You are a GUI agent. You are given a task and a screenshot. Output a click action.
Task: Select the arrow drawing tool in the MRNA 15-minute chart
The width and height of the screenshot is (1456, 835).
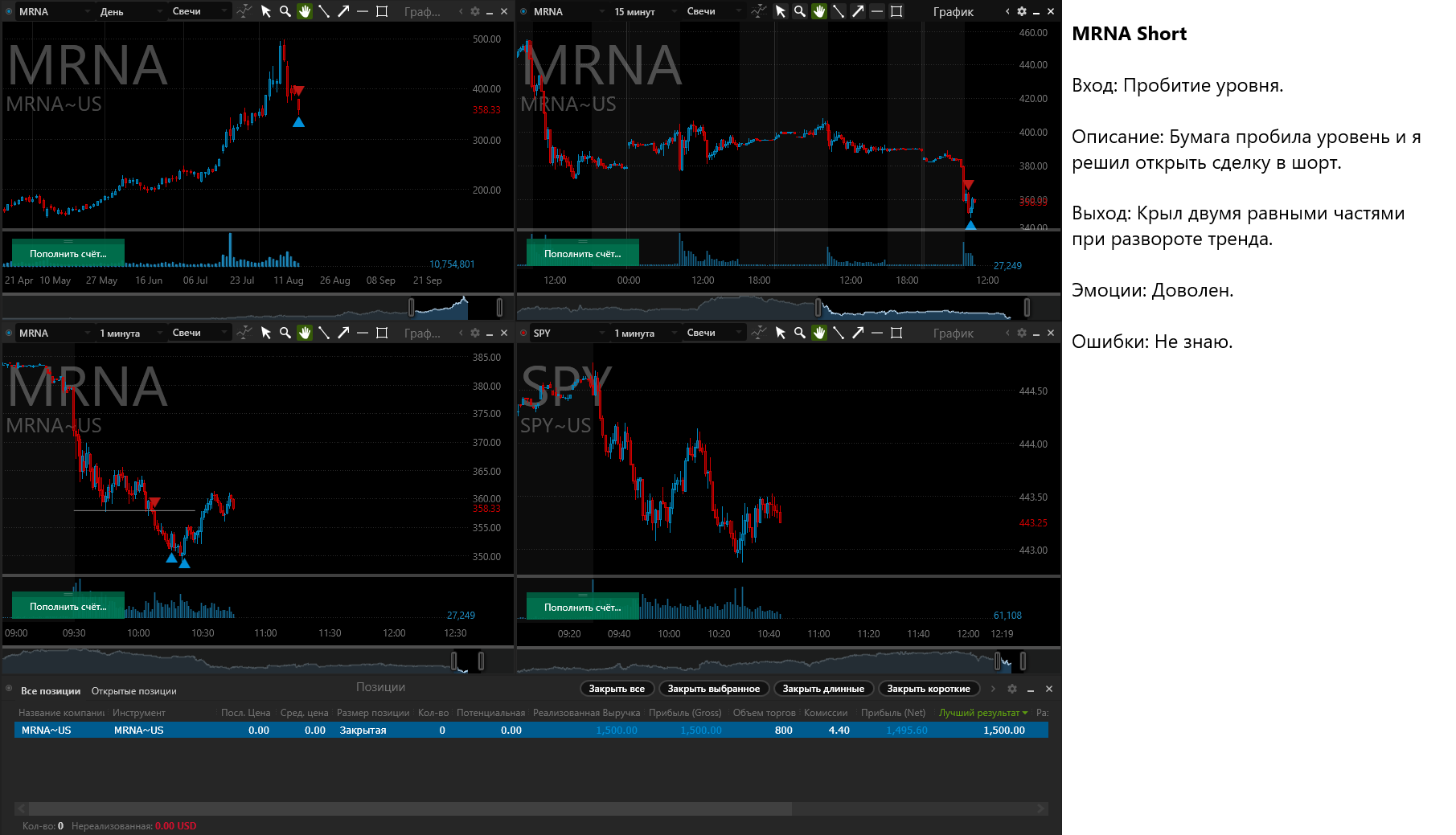point(858,11)
